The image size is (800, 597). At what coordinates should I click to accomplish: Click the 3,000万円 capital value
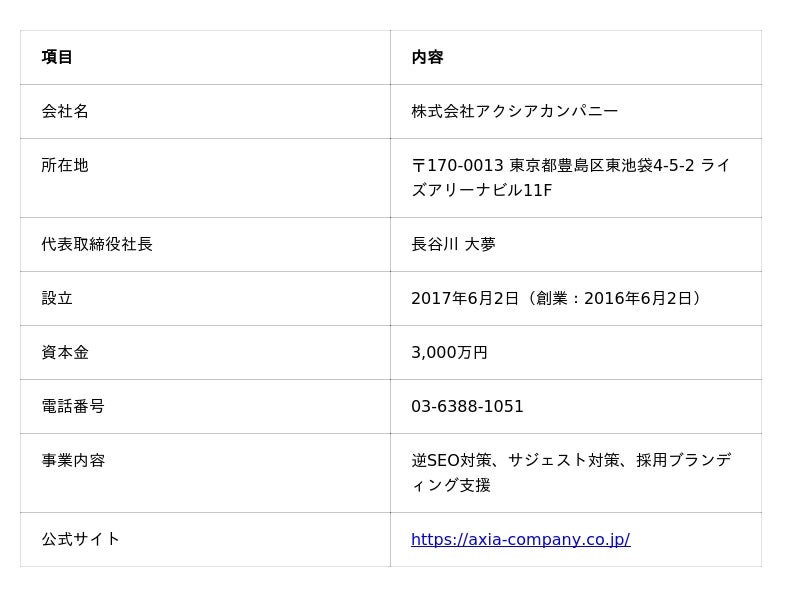pyautogui.click(x=449, y=352)
